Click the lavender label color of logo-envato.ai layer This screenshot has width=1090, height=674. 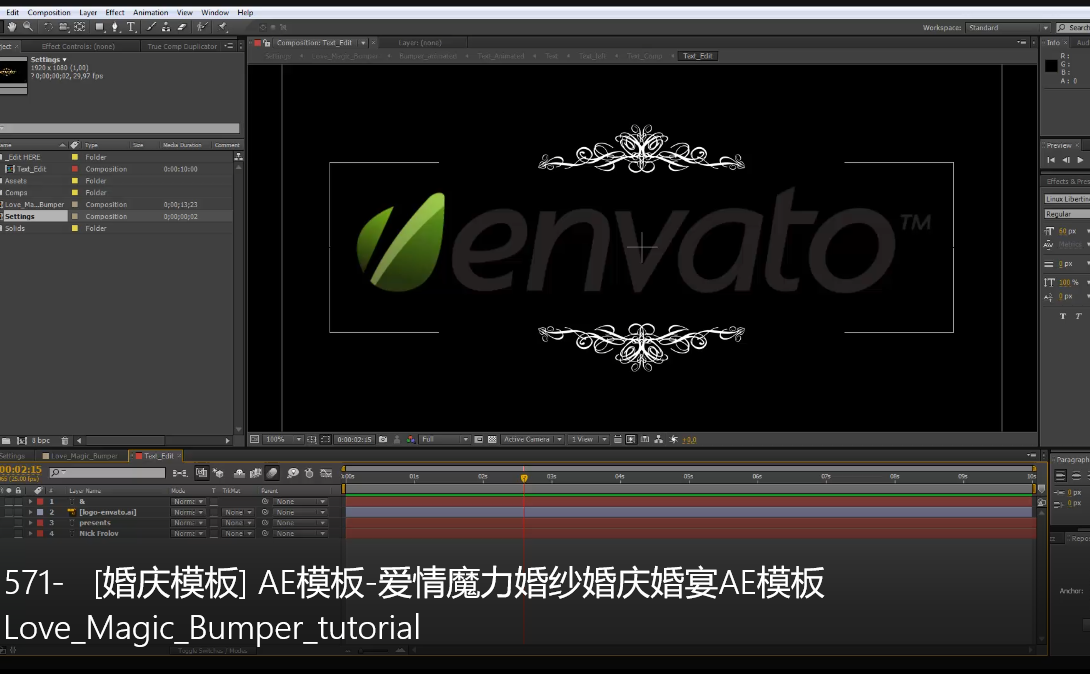coord(40,512)
